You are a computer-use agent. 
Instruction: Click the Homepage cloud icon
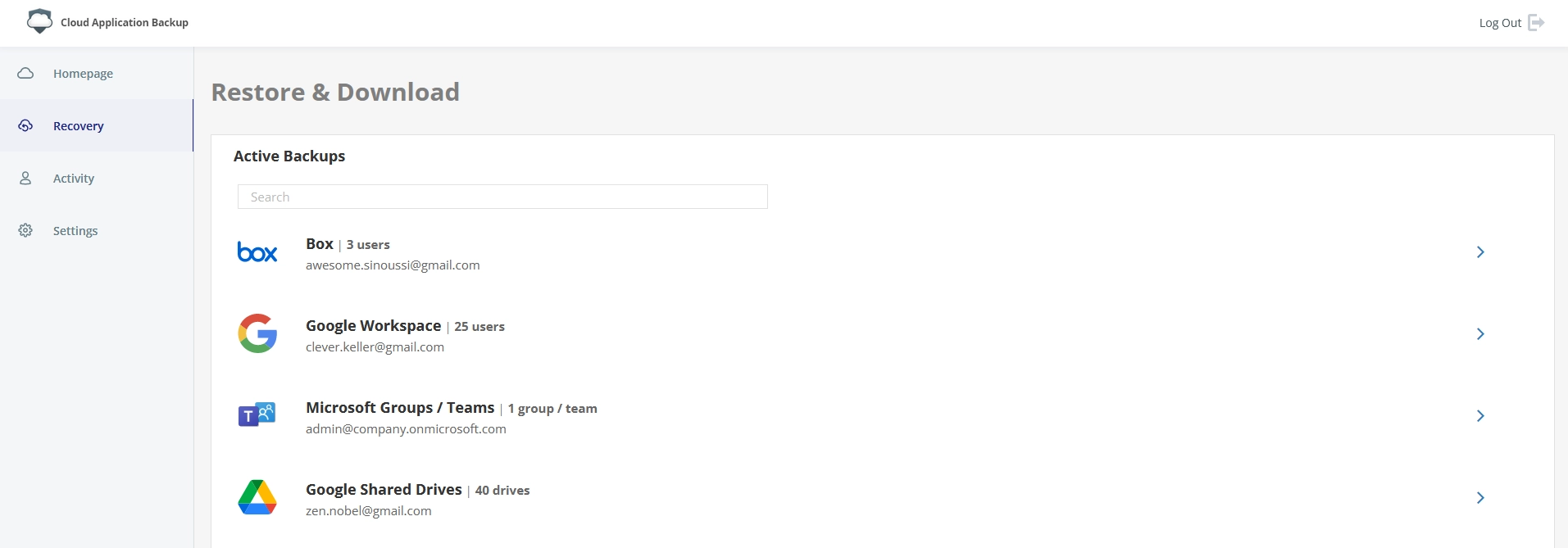(x=25, y=74)
